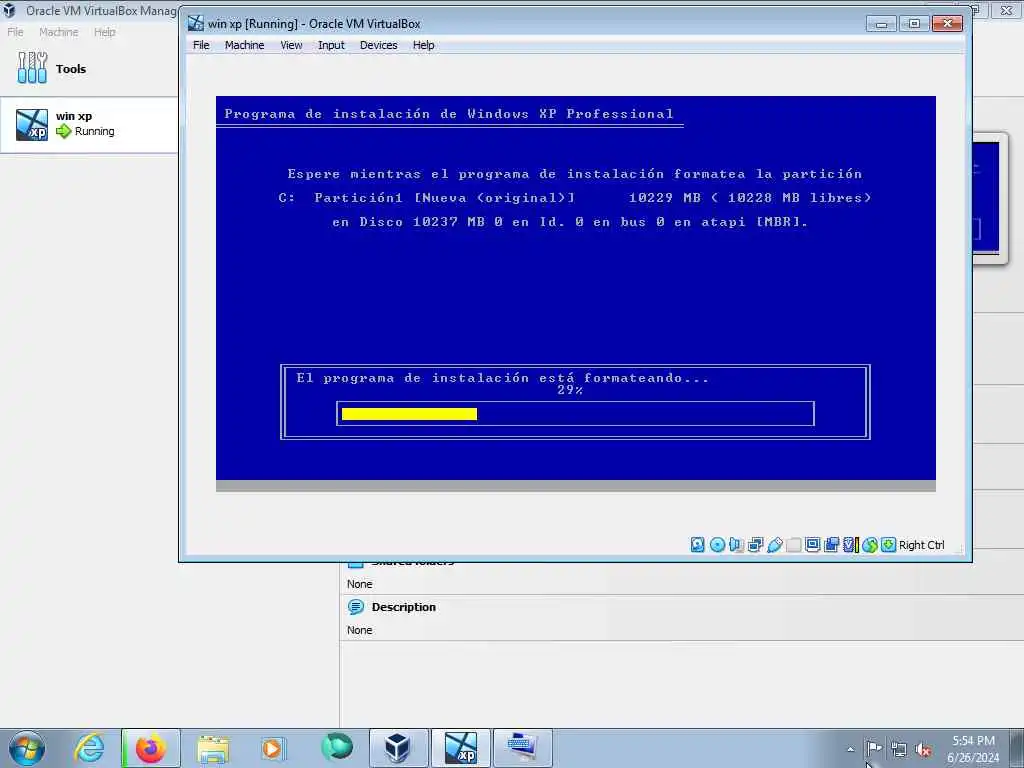Click the optical drive indicator icon
The height and width of the screenshot is (768, 1024).
coord(717,545)
